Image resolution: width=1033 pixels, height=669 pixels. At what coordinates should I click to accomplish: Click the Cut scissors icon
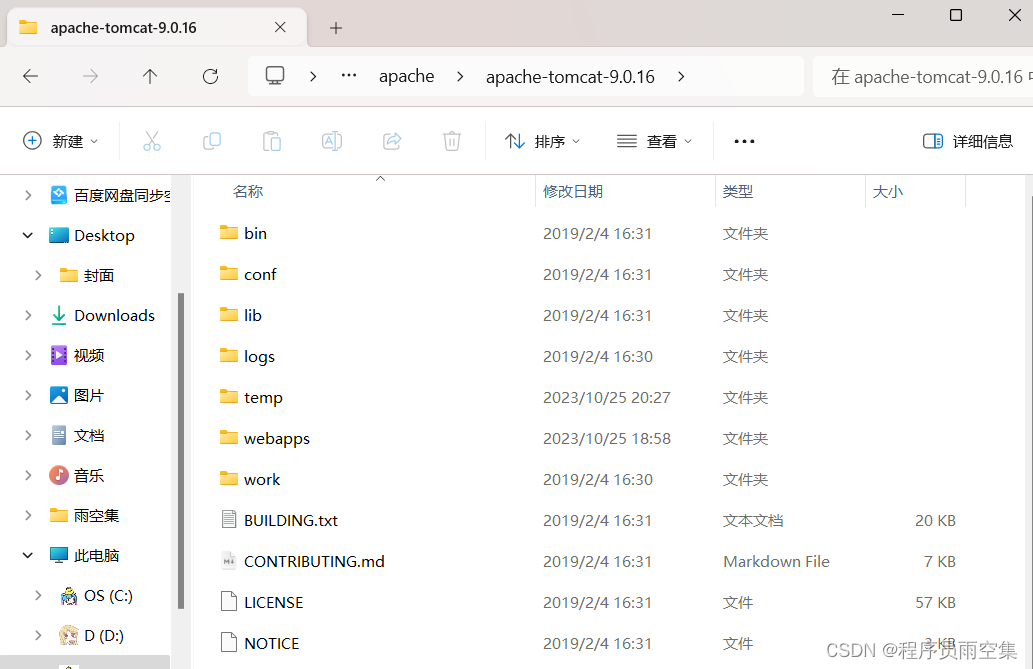[152, 141]
